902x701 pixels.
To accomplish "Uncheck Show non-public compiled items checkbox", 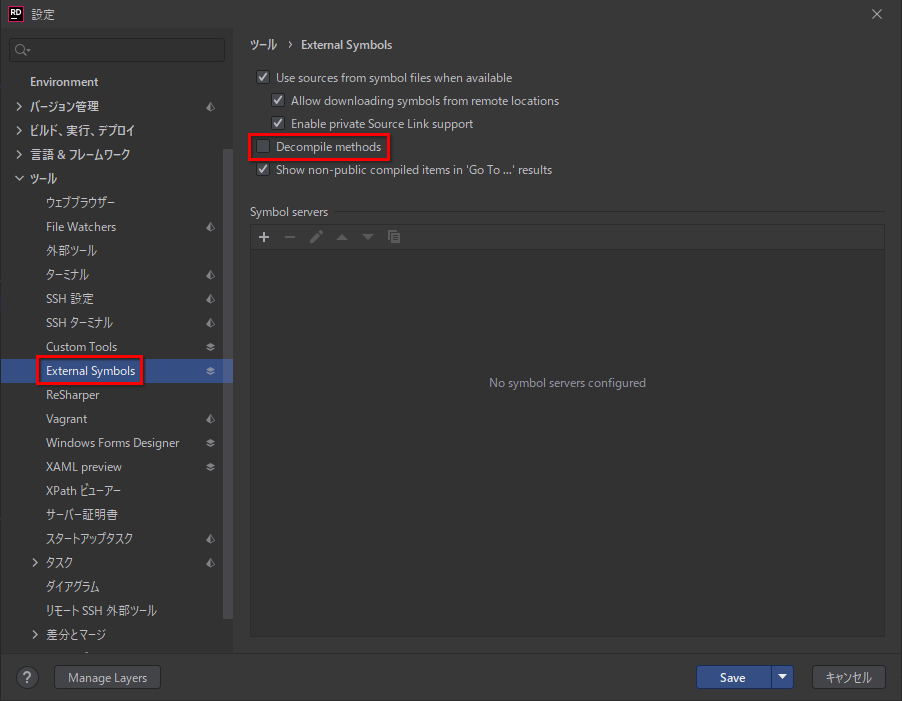I will pyautogui.click(x=263, y=170).
